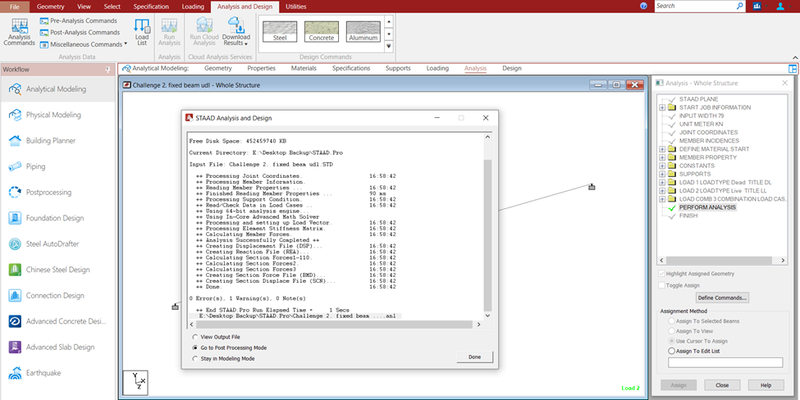Open Miscellaneous Commands dropdown

[x=84, y=44]
